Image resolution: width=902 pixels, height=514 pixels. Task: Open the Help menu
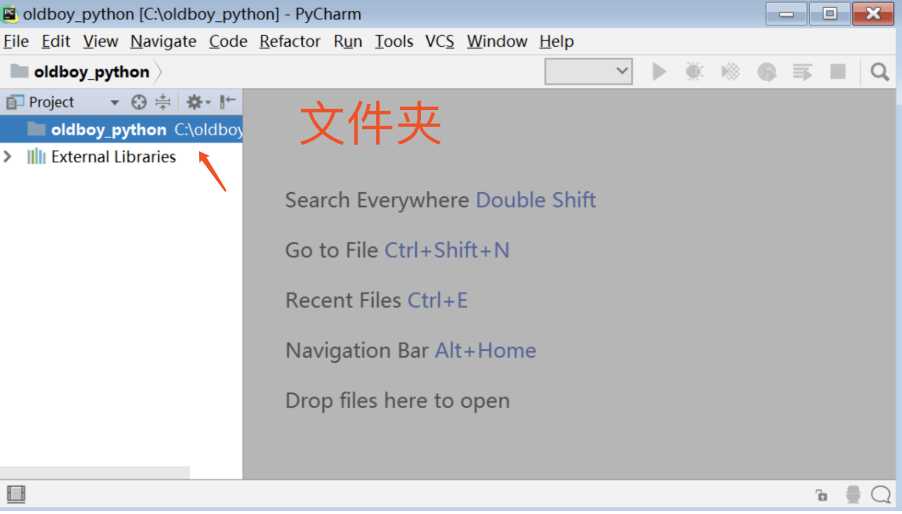click(556, 41)
